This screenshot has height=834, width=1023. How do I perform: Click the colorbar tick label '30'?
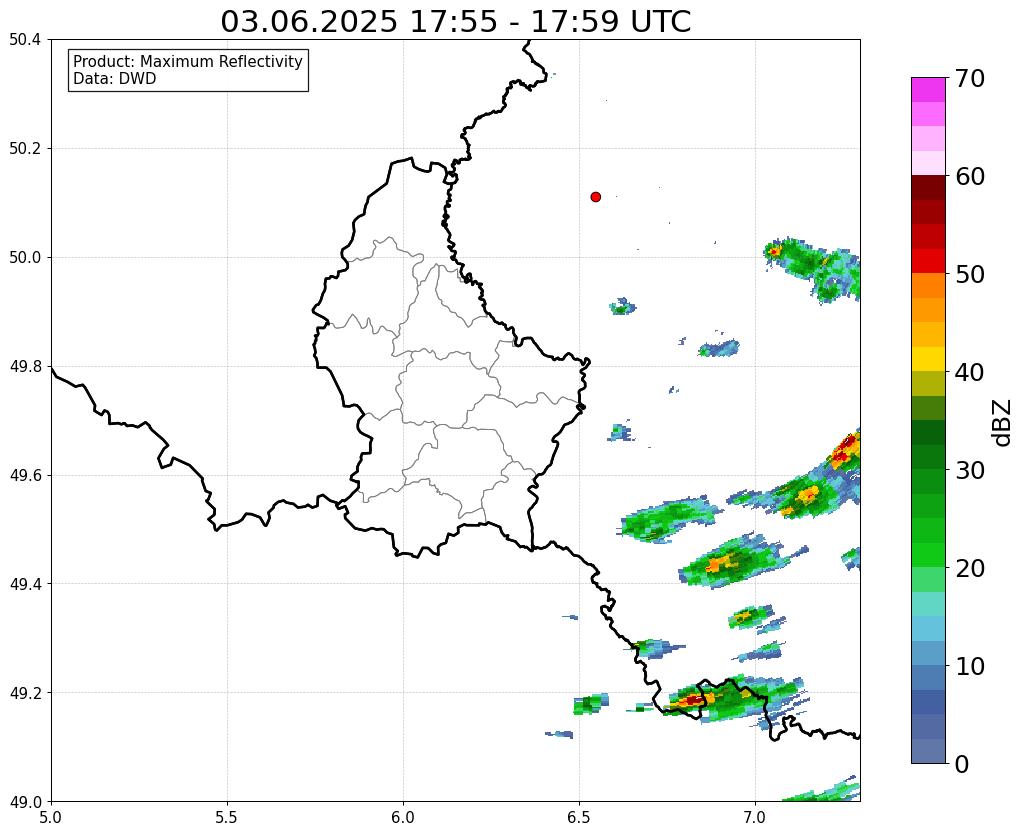click(x=969, y=470)
